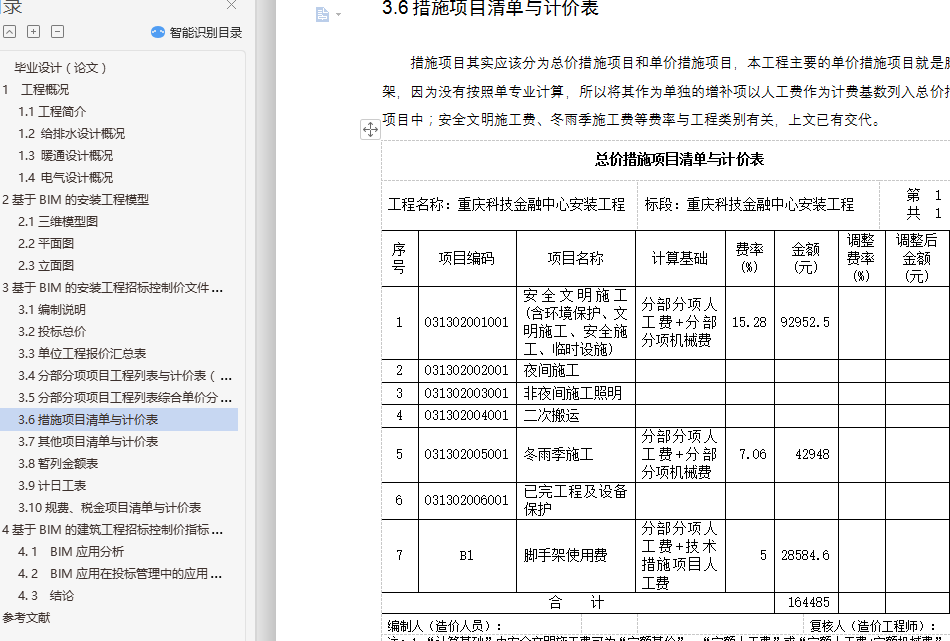Click the table title 总价措施项目清单与计价表
This screenshot has height=641, width=950.
(x=679, y=159)
